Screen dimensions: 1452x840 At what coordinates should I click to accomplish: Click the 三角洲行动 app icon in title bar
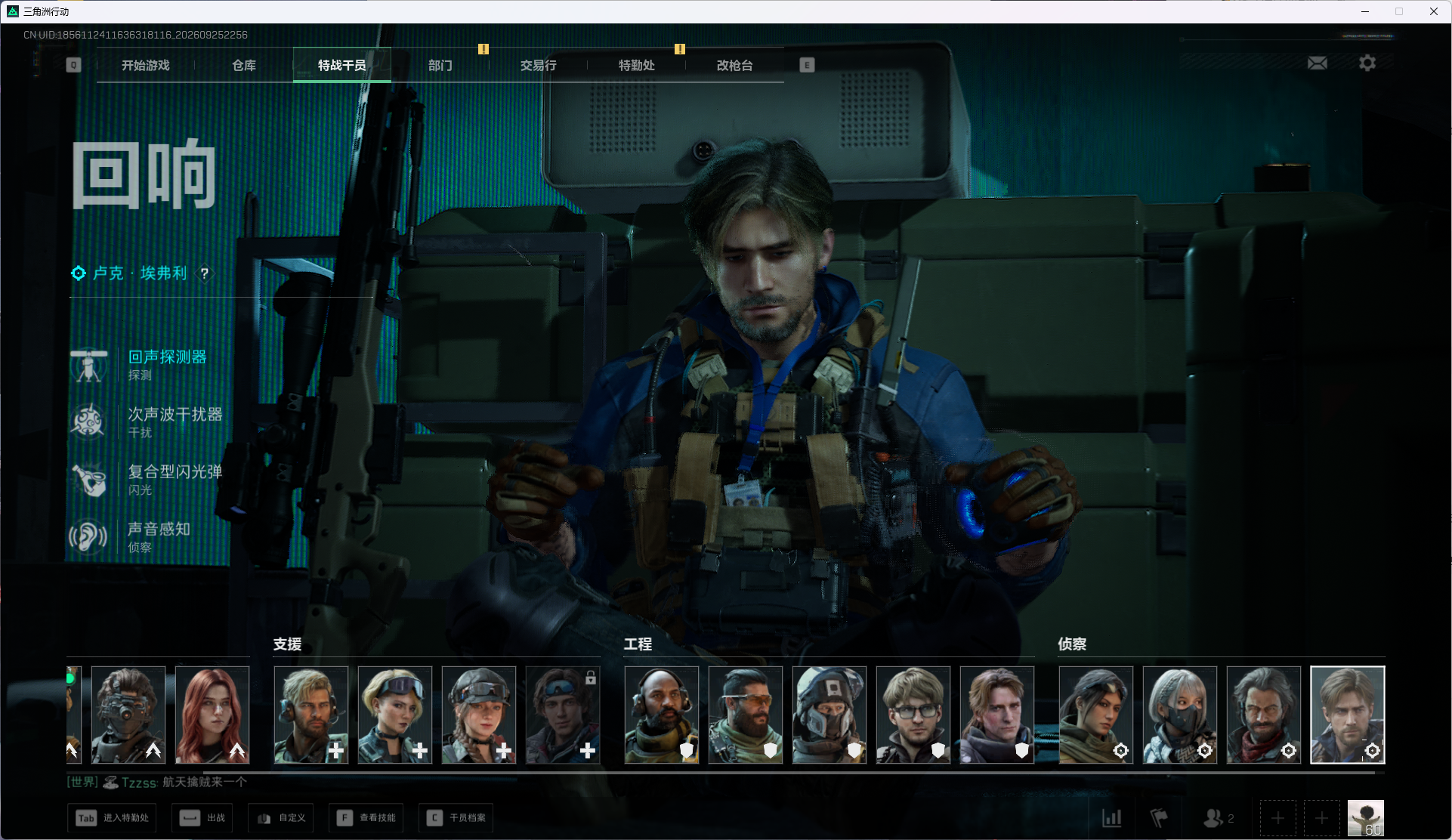[x=13, y=11]
